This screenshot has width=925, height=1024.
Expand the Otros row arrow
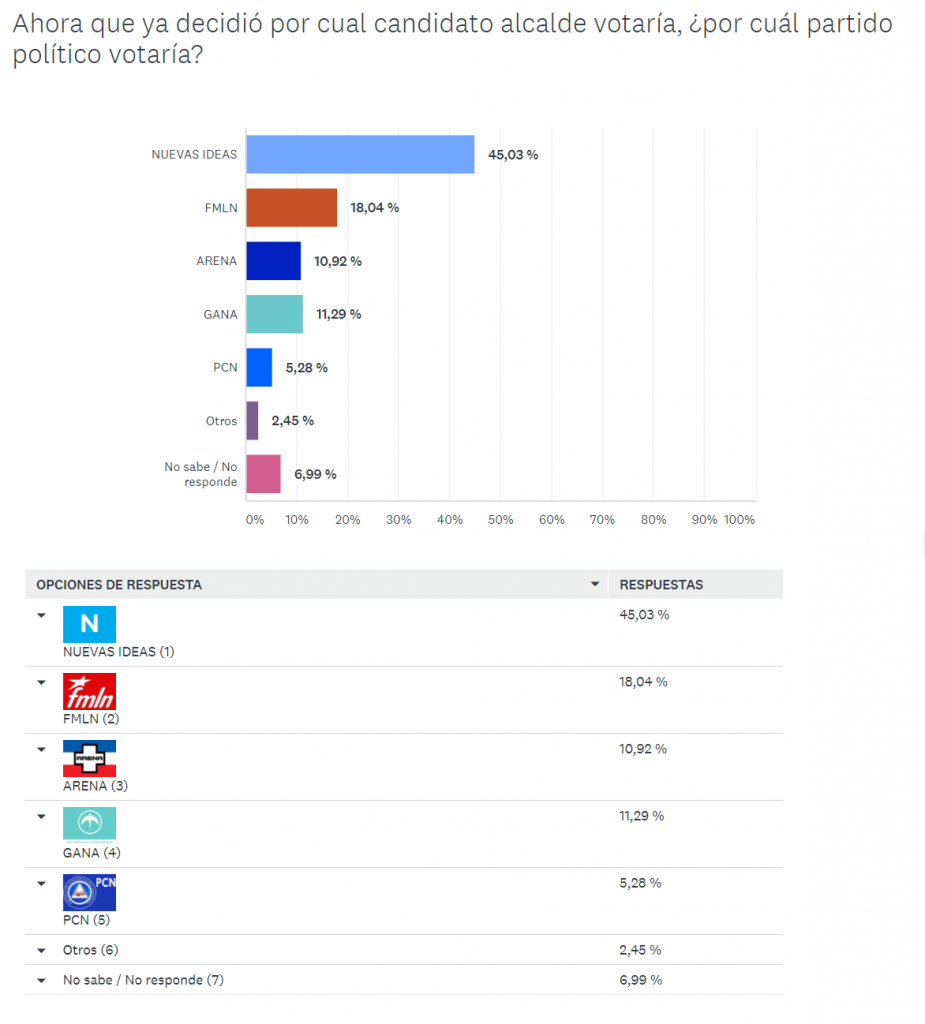tap(42, 951)
